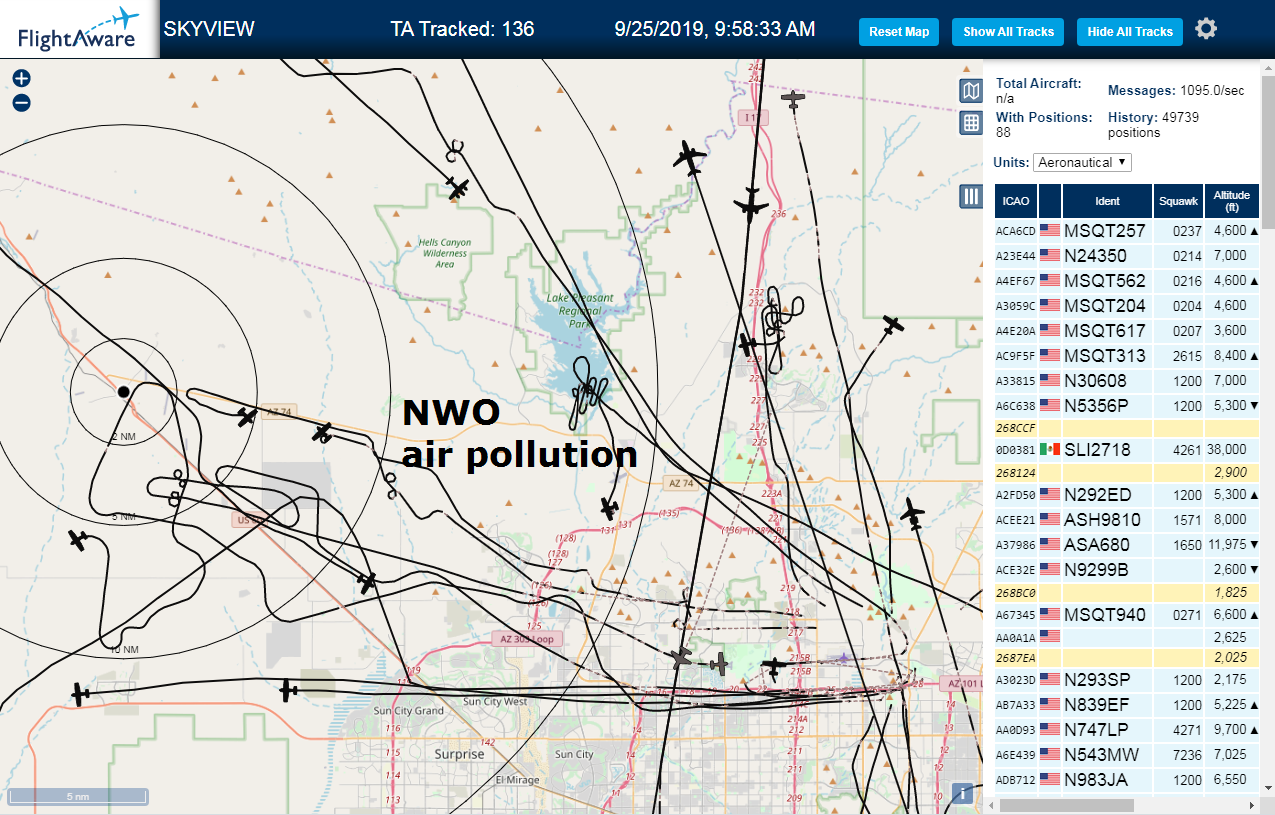
Task: Sort table by Ident column header
Action: 1107,201
